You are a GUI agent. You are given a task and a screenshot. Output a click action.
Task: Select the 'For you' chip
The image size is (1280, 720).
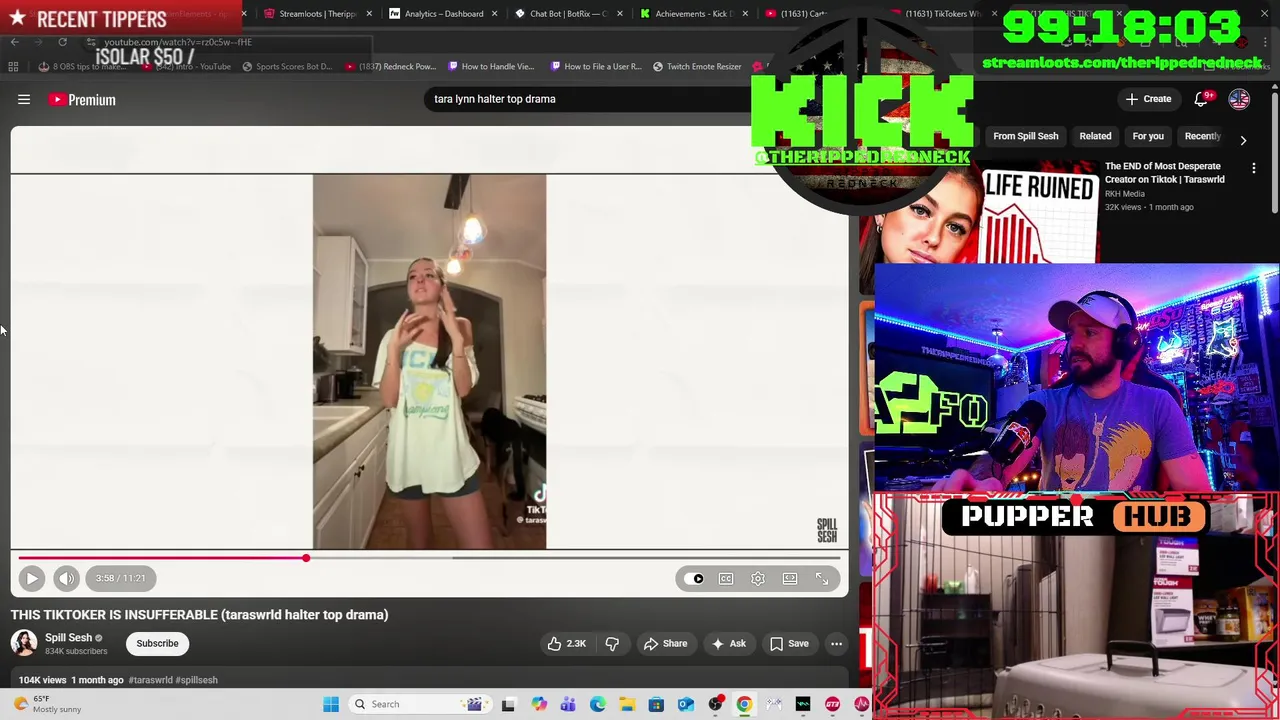(x=1148, y=136)
